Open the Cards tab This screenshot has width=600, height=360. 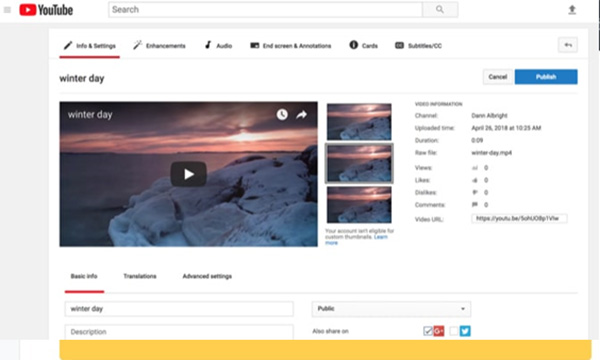(x=364, y=46)
